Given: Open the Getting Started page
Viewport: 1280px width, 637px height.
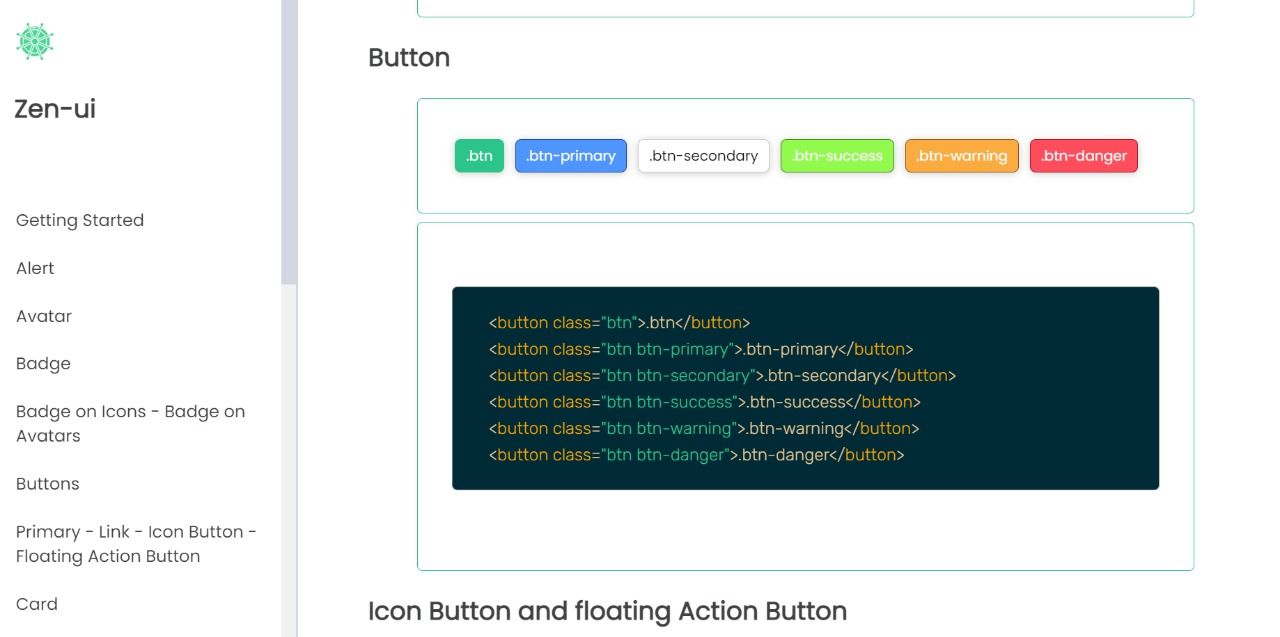Looking at the screenshot, I should [80, 220].
